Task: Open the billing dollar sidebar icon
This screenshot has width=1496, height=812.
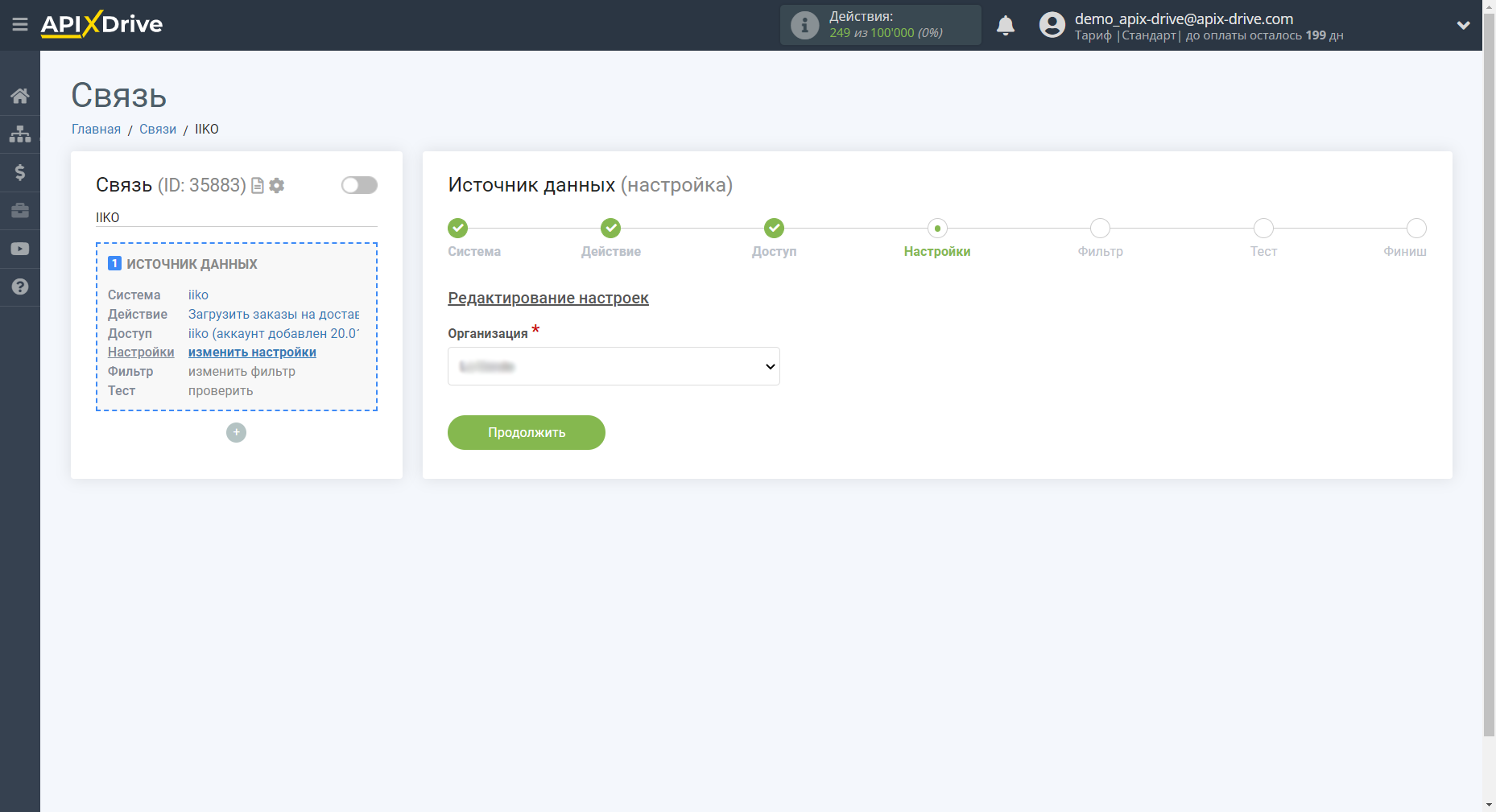Action: pyautogui.click(x=20, y=172)
